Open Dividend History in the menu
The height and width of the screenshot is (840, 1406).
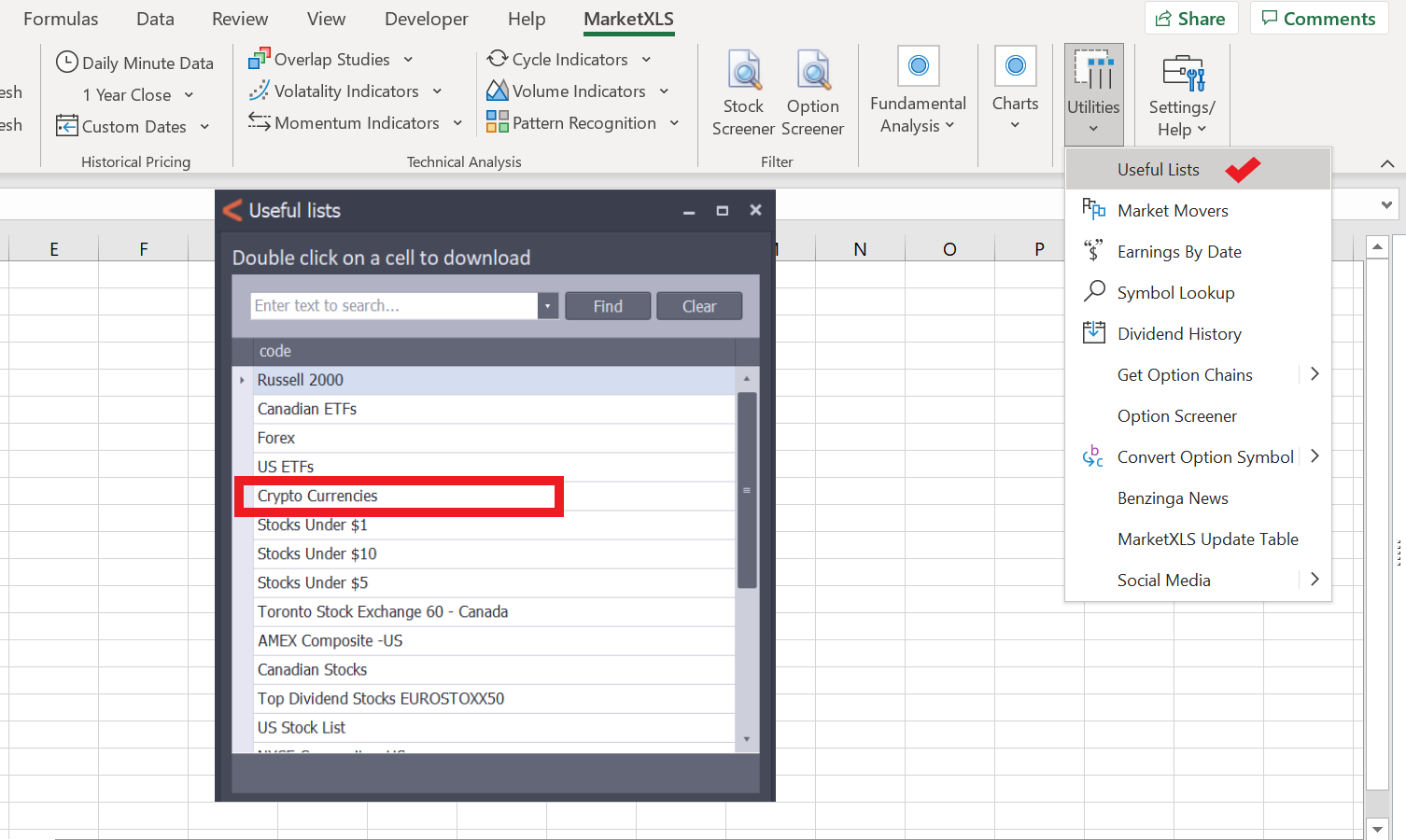pyautogui.click(x=1179, y=334)
